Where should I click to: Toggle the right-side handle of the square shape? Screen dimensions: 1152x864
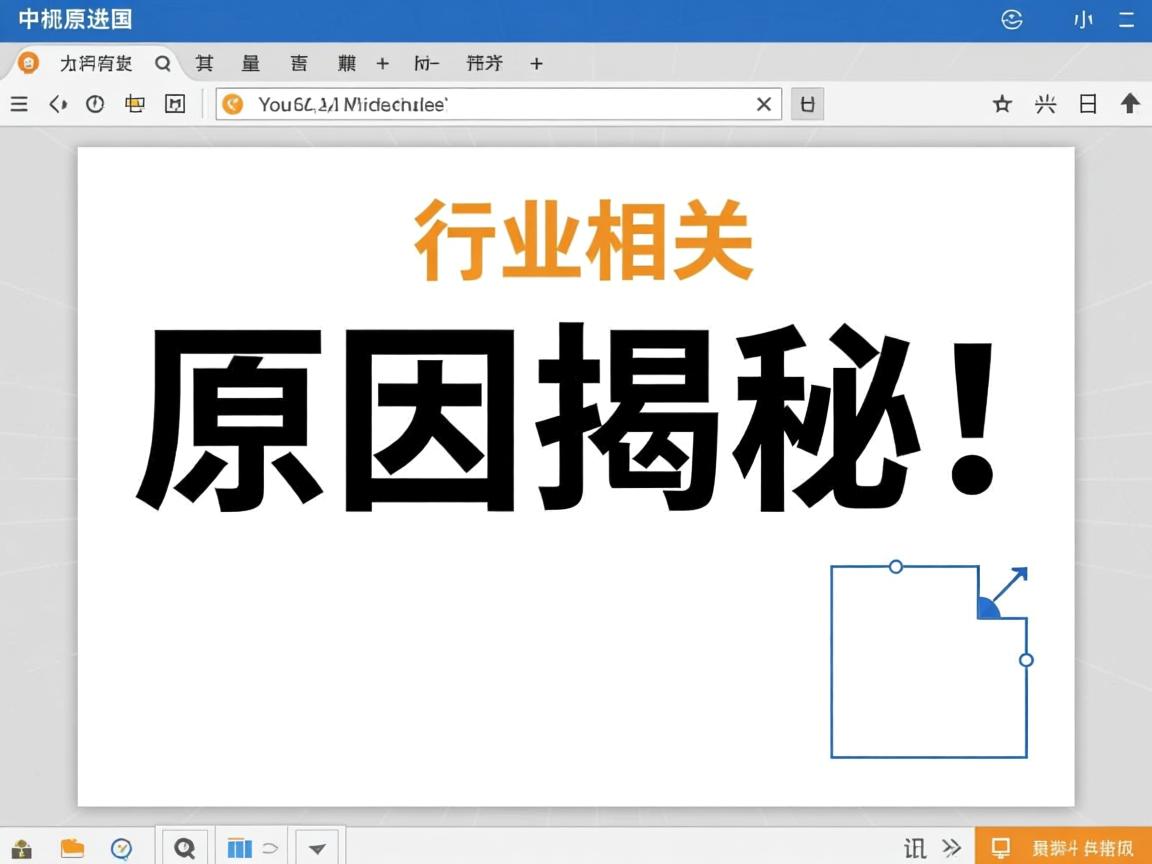click(x=1027, y=660)
